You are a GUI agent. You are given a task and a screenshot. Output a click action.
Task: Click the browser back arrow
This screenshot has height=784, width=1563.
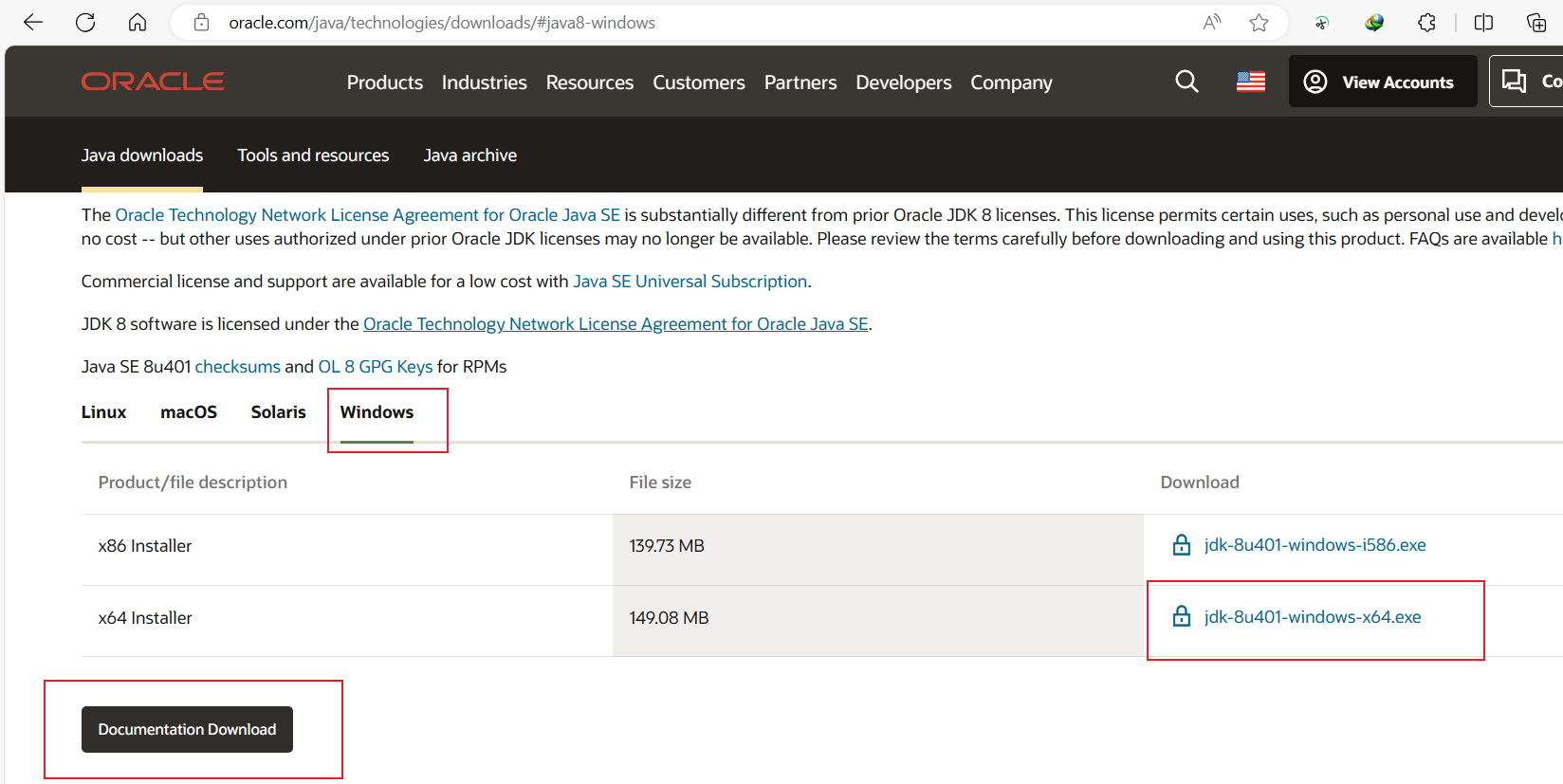pyautogui.click(x=33, y=23)
